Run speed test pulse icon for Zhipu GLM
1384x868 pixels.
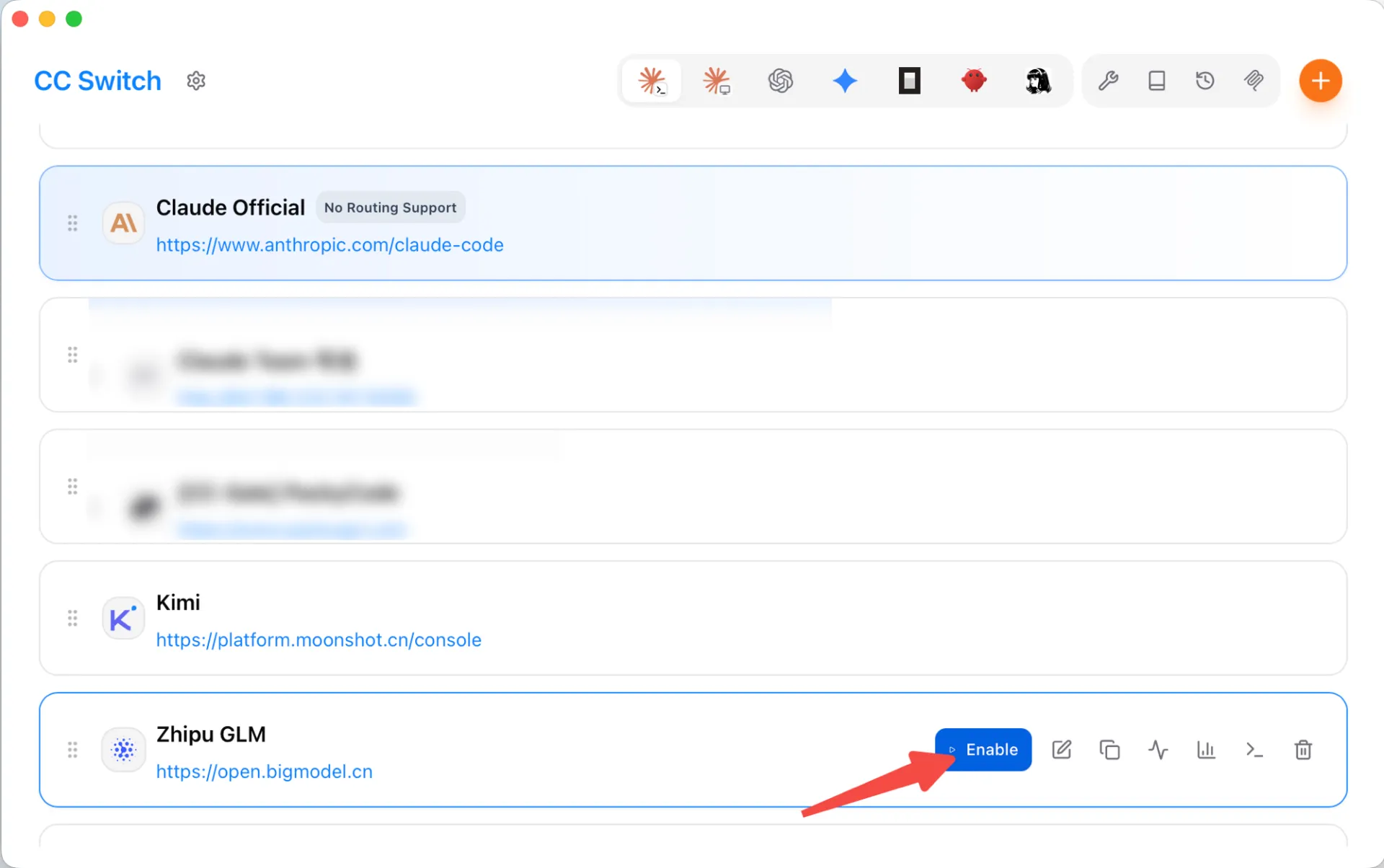click(x=1158, y=750)
